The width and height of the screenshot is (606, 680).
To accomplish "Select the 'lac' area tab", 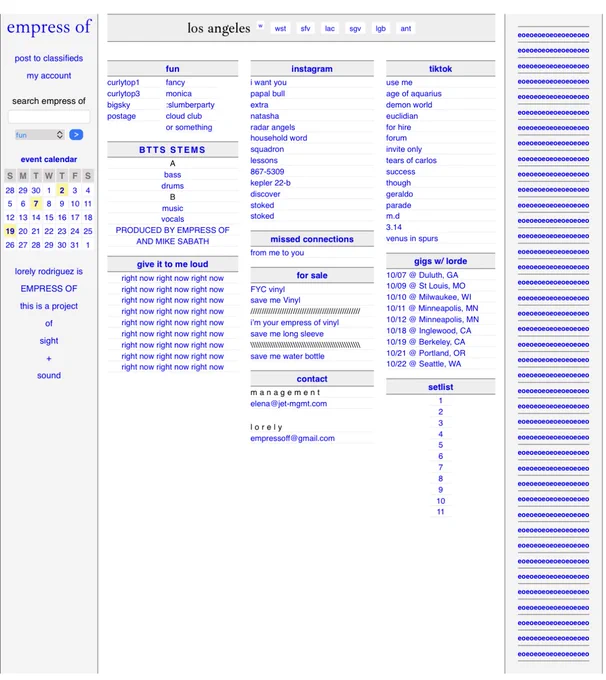I will click(x=330, y=29).
